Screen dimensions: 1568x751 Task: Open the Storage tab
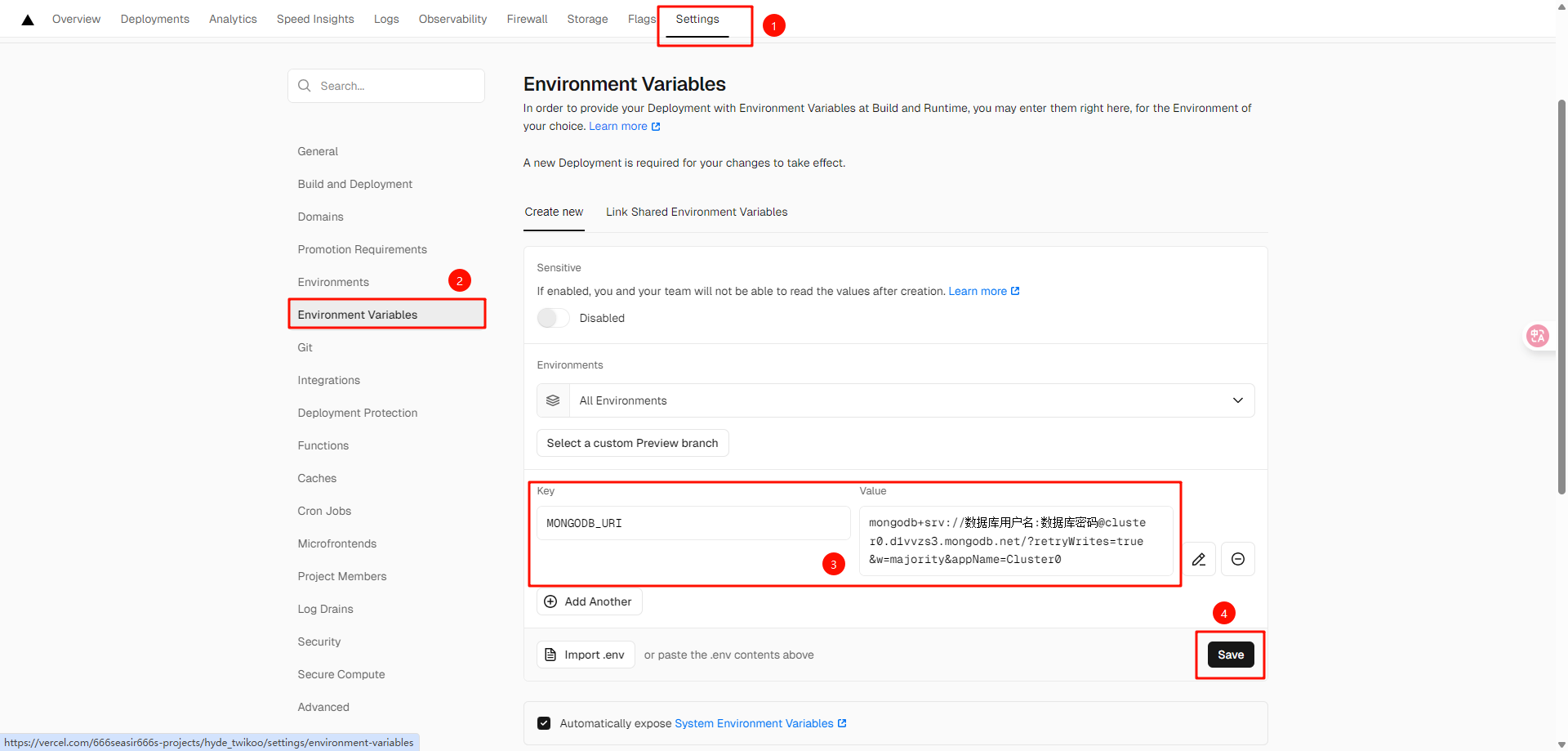point(587,19)
